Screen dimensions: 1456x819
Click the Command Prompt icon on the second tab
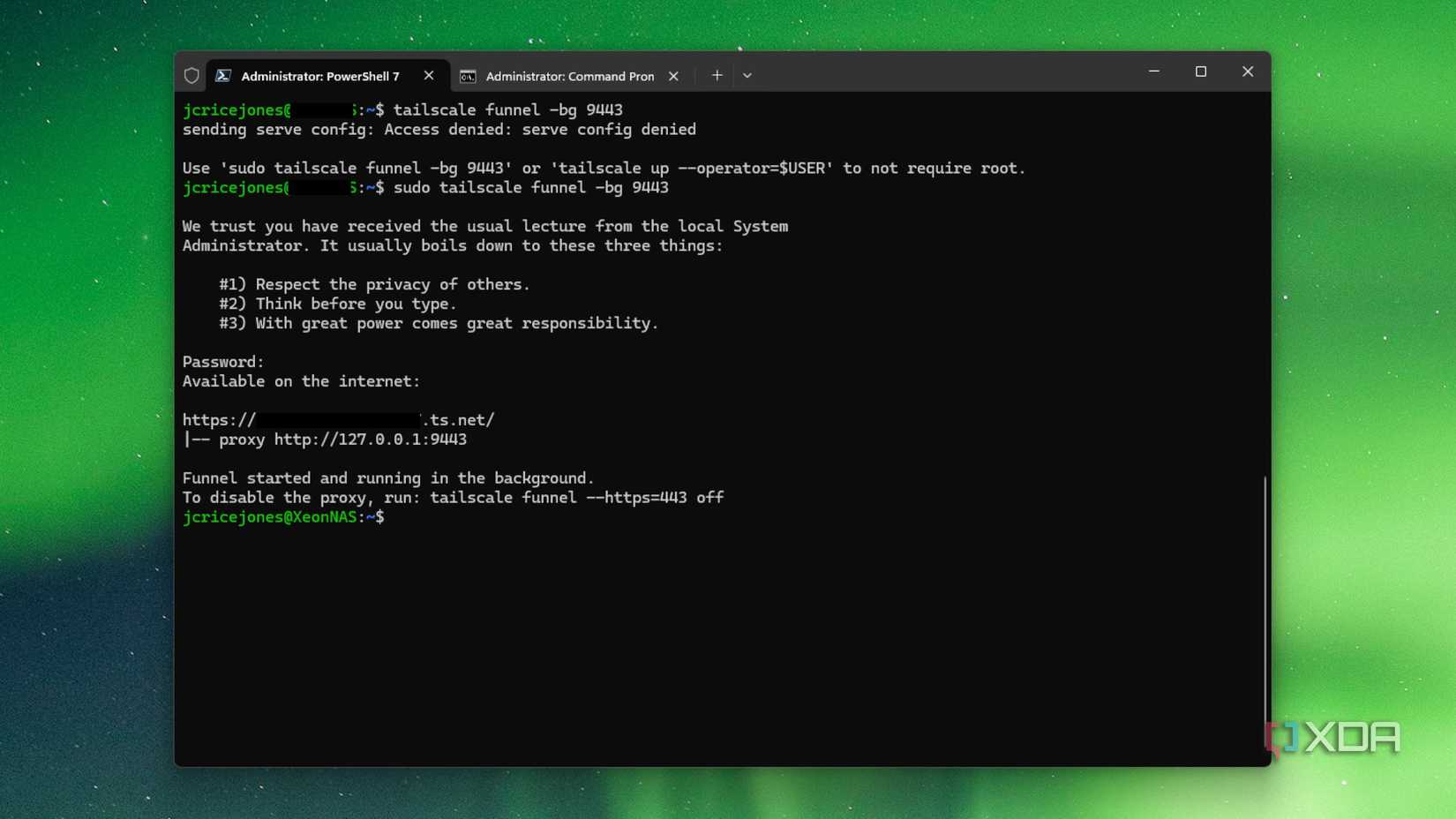tap(467, 77)
